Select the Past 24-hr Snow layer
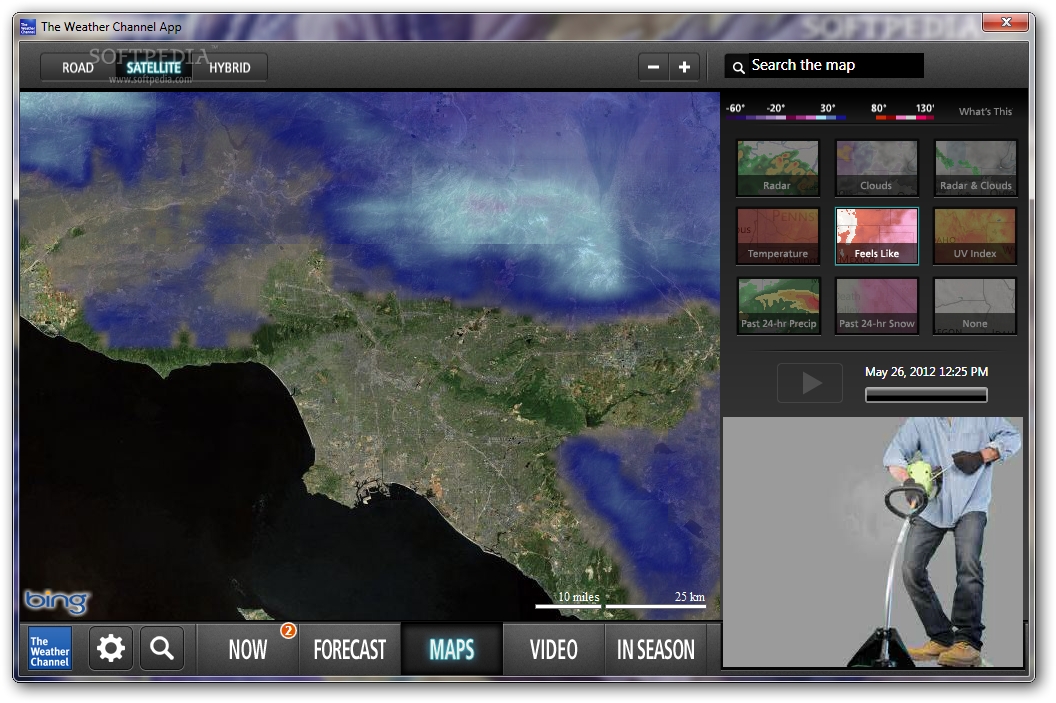1056x703 pixels. point(876,306)
